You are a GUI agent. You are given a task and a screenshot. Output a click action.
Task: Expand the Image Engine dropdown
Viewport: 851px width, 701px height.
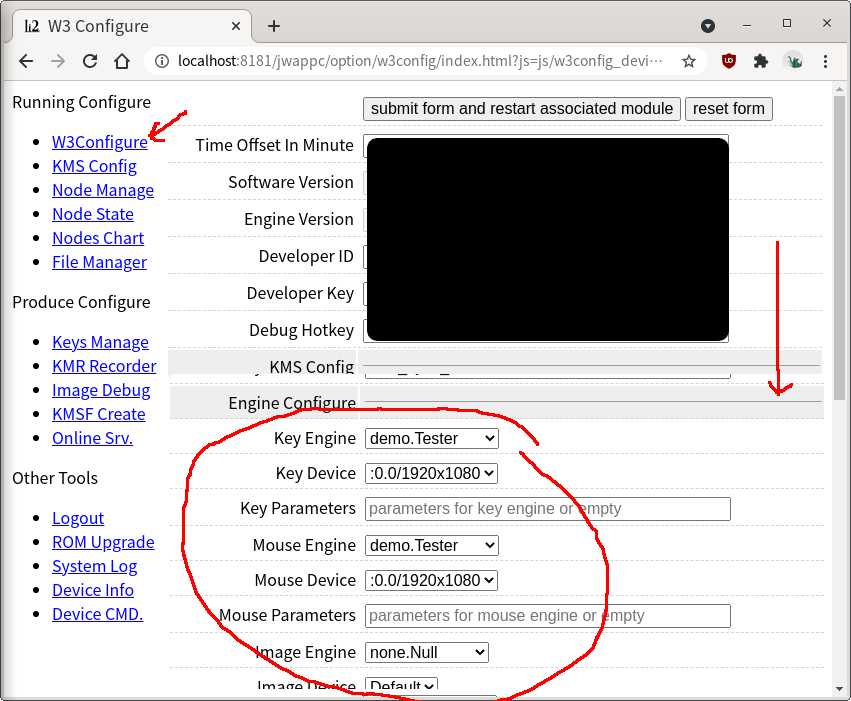coord(427,652)
